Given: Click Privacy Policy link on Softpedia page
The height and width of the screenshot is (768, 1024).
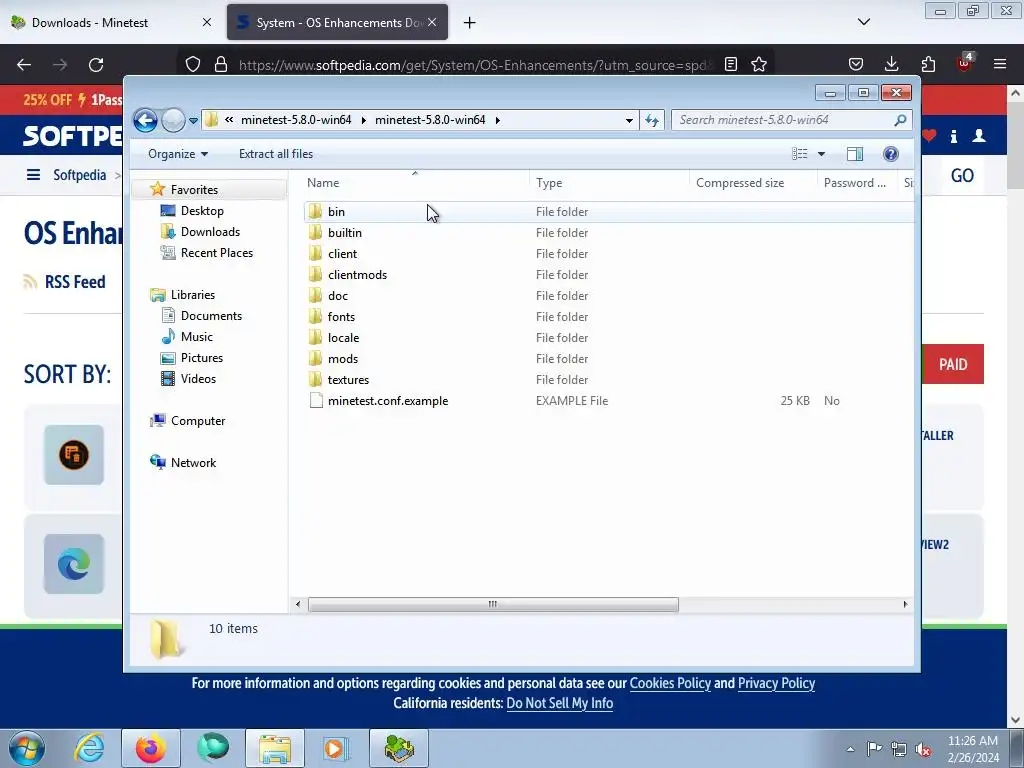Looking at the screenshot, I should pyautogui.click(x=776, y=683).
